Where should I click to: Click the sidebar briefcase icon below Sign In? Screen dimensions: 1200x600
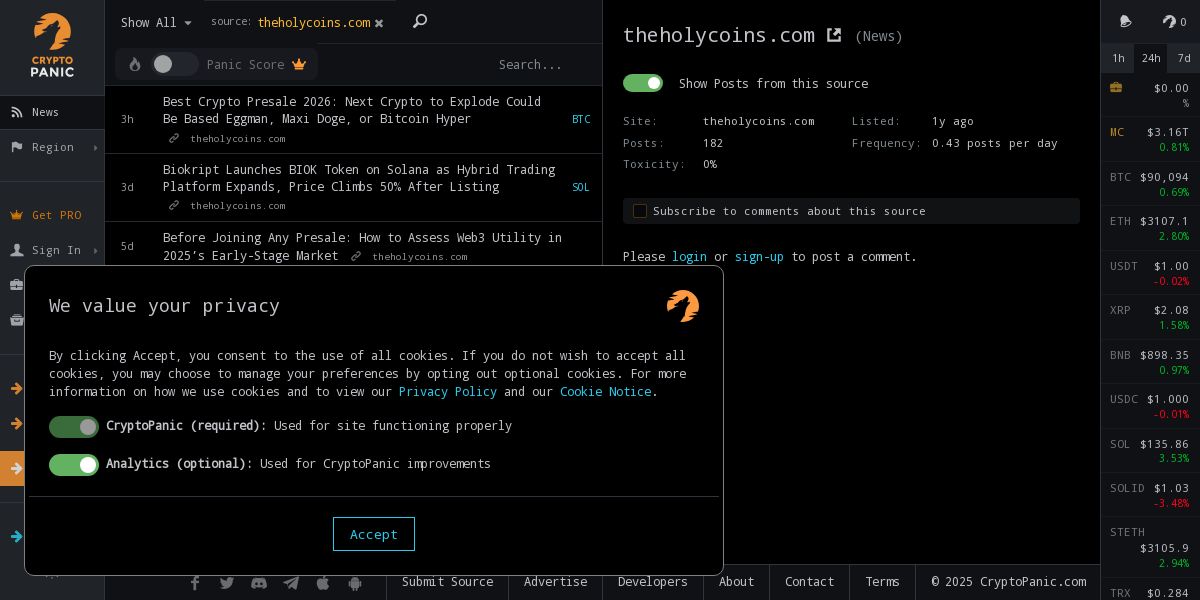(16, 285)
